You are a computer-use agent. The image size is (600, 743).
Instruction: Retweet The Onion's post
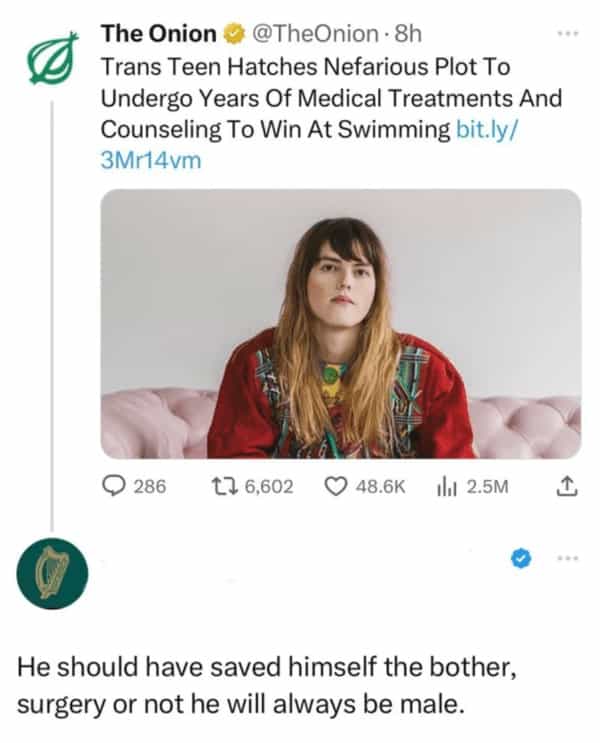(221, 487)
